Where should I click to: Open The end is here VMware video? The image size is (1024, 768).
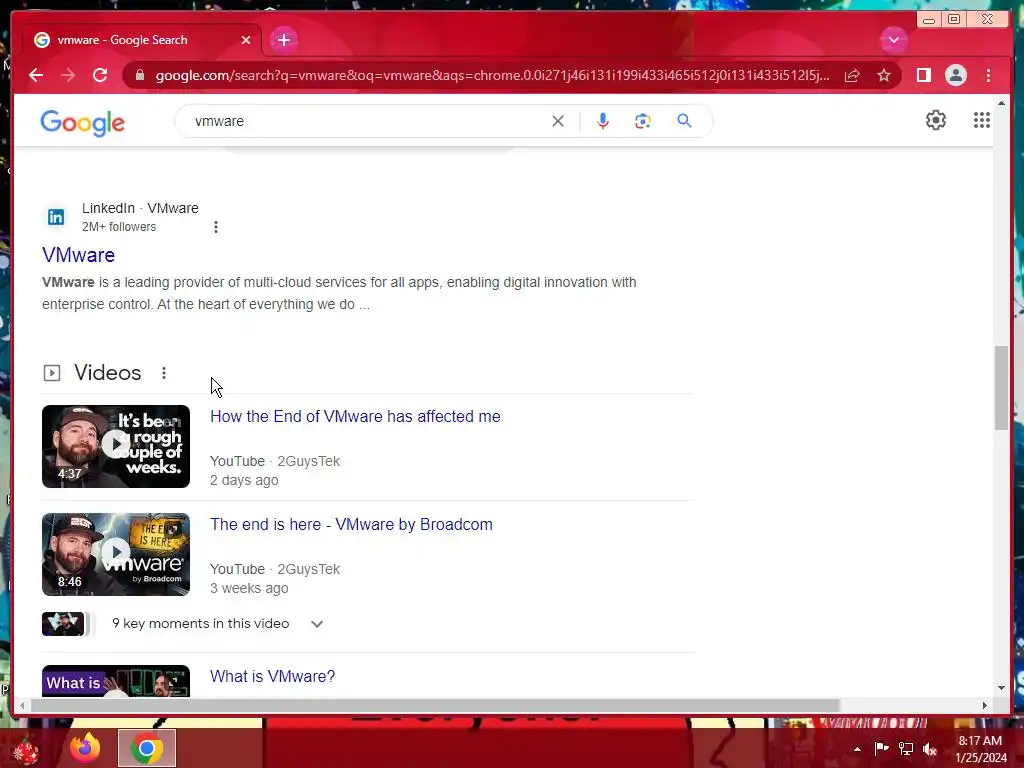(x=351, y=524)
